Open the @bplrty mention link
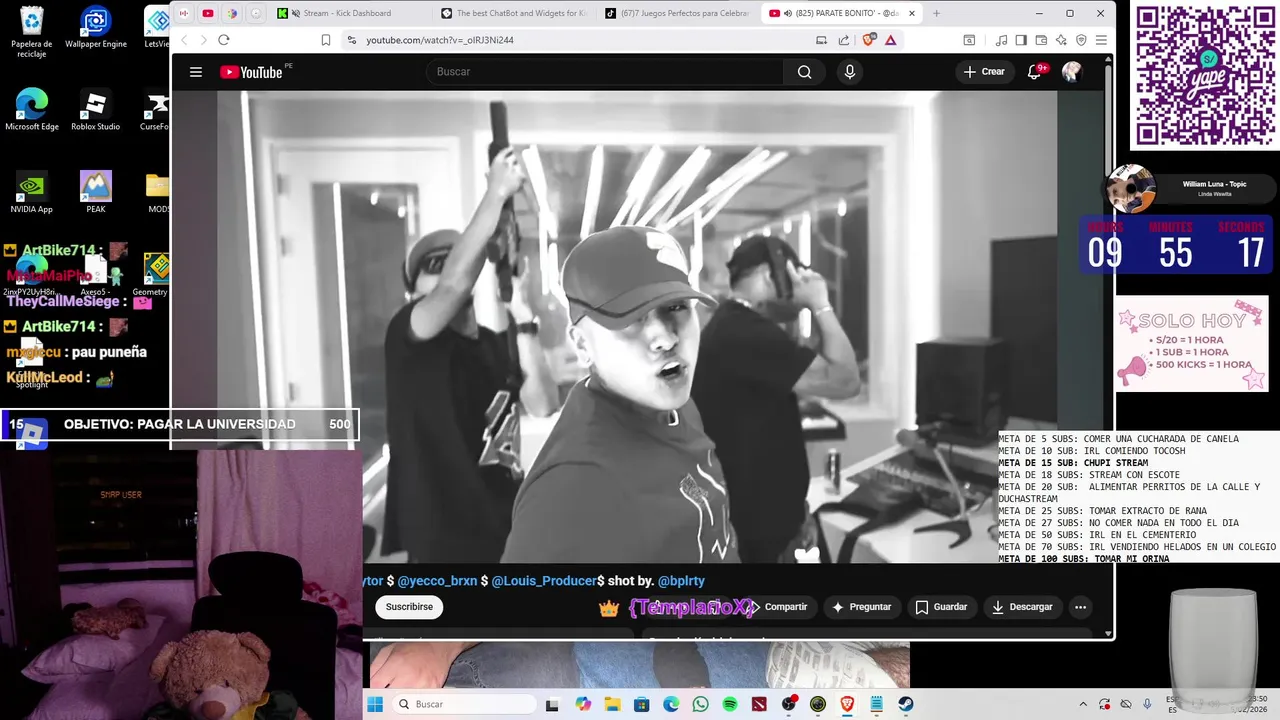This screenshot has width=1280, height=720. [681, 581]
